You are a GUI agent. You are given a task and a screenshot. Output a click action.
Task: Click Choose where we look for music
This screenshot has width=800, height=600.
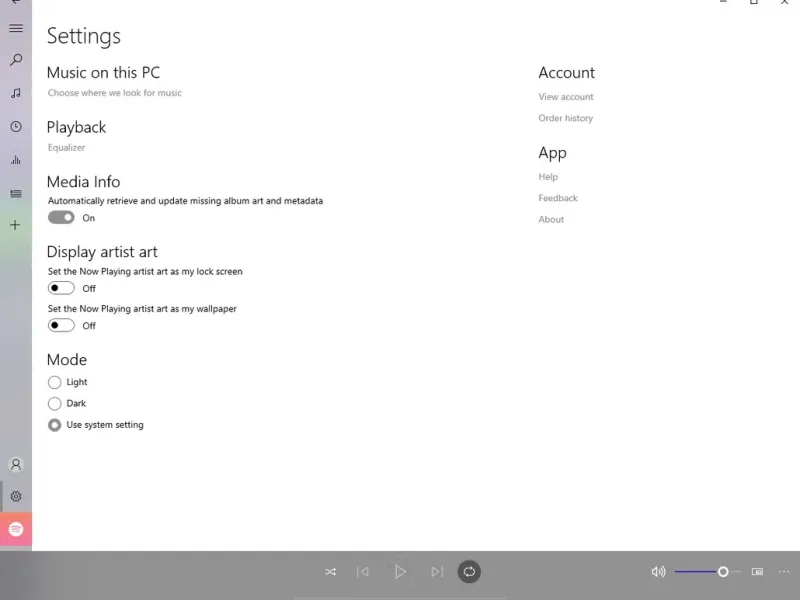coord(115,93)
